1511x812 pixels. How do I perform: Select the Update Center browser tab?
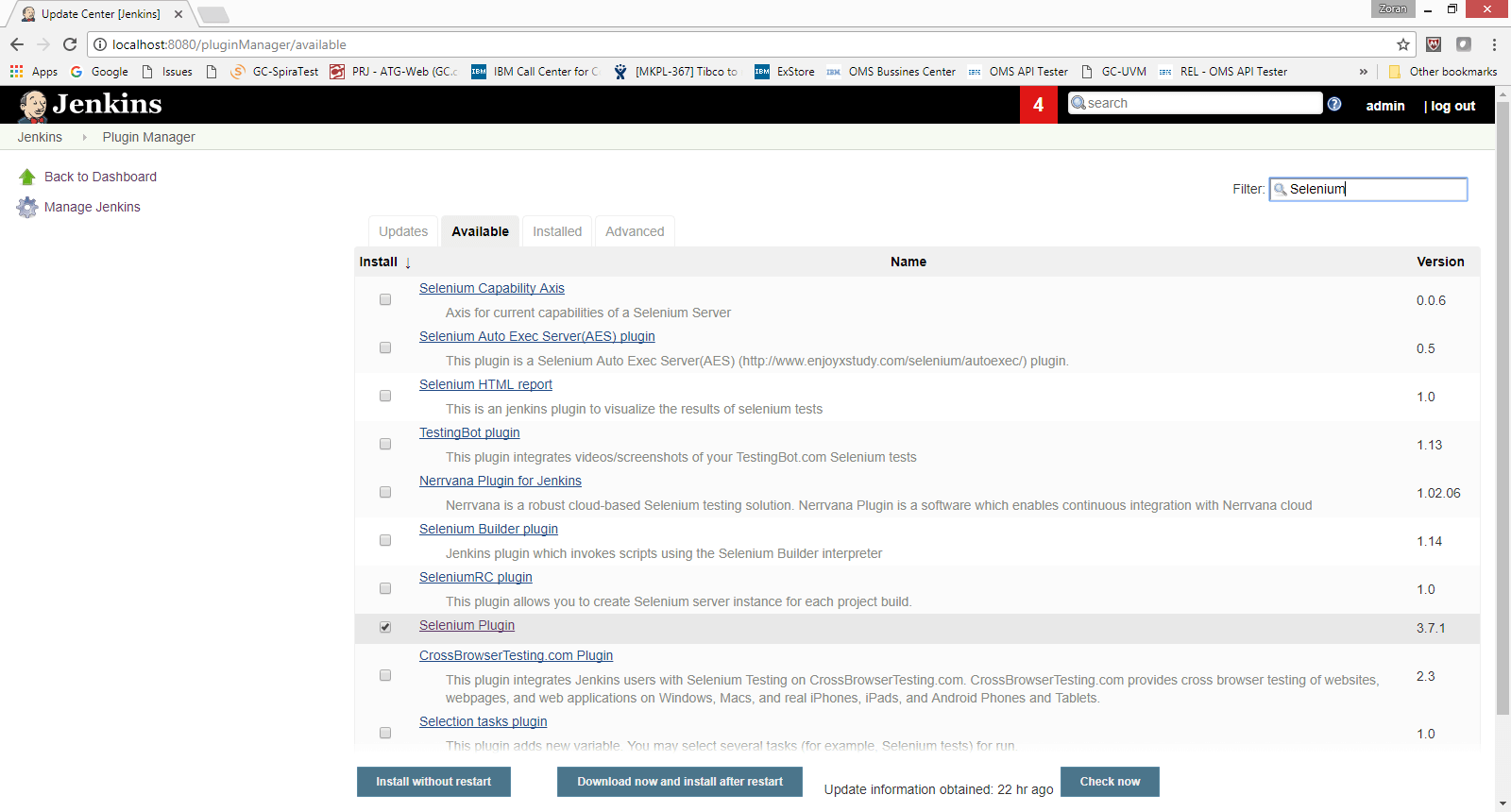(x=99, y=14)
